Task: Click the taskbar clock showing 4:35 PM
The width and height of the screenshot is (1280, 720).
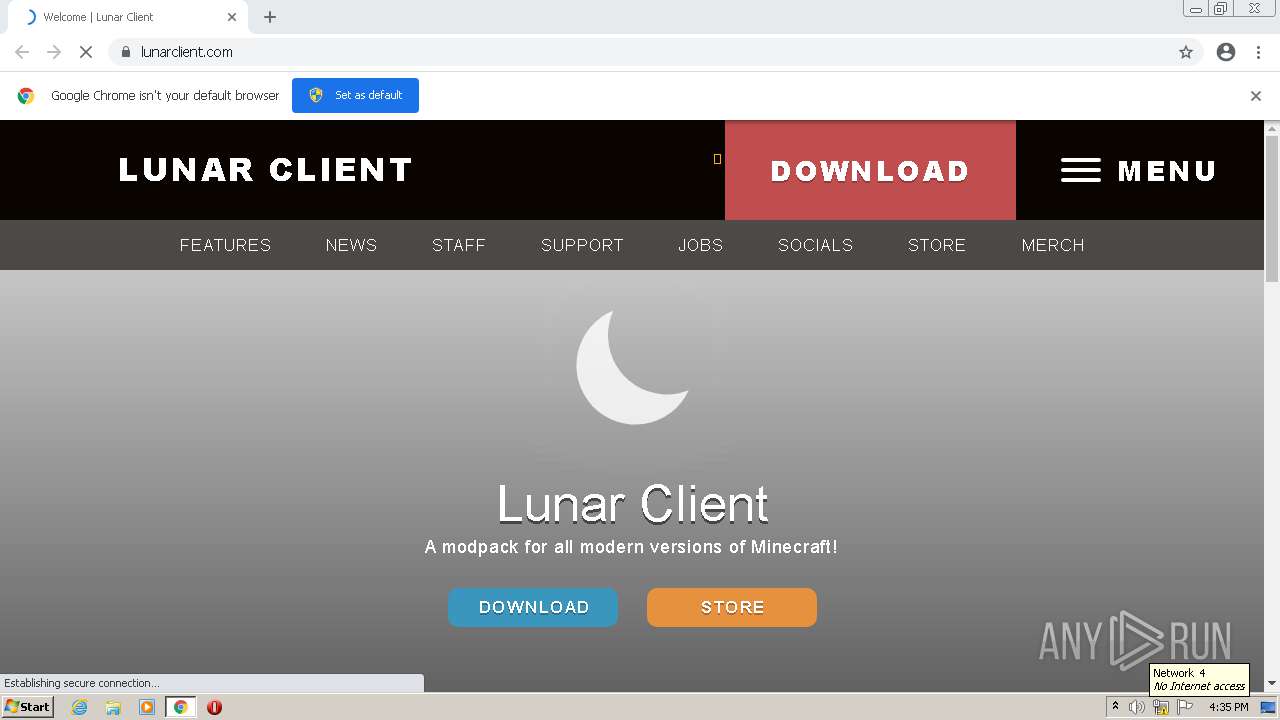Action: [x=1229, y=707]
